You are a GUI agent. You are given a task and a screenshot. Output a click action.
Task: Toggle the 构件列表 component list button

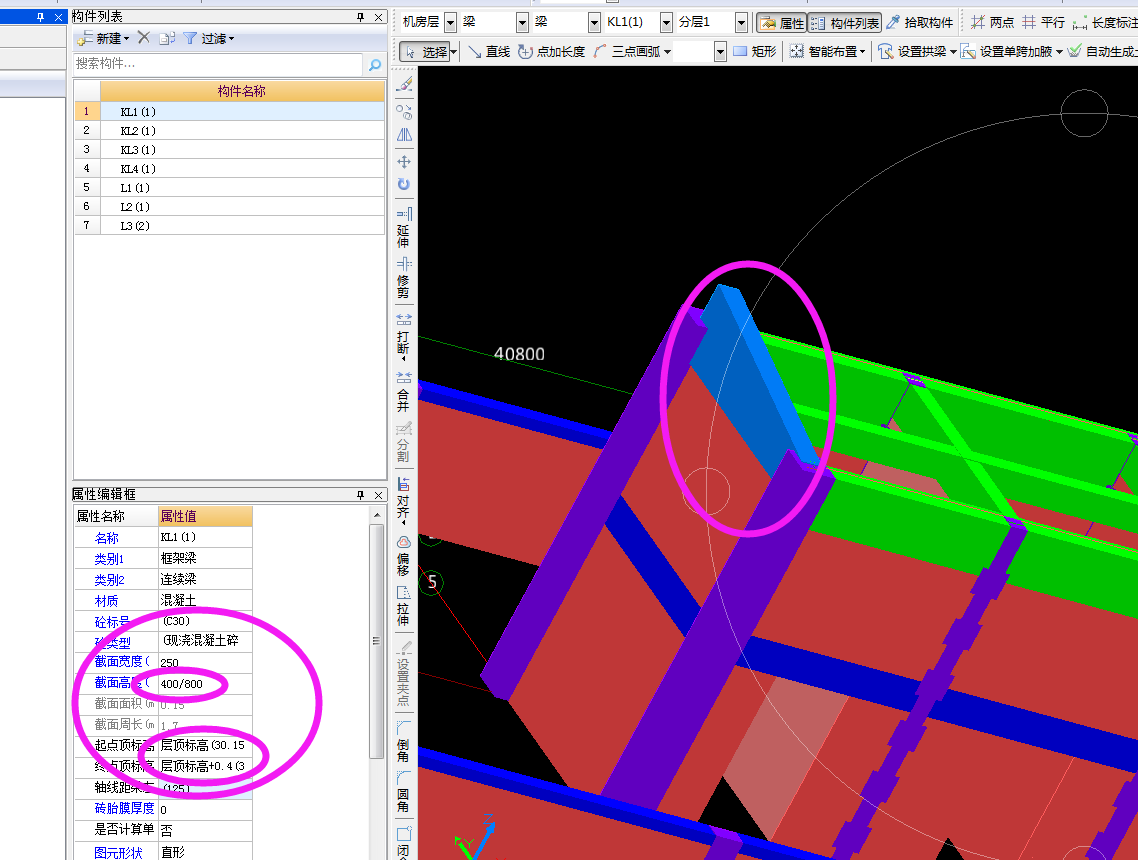pyautogui.click(x=845, y=23)
